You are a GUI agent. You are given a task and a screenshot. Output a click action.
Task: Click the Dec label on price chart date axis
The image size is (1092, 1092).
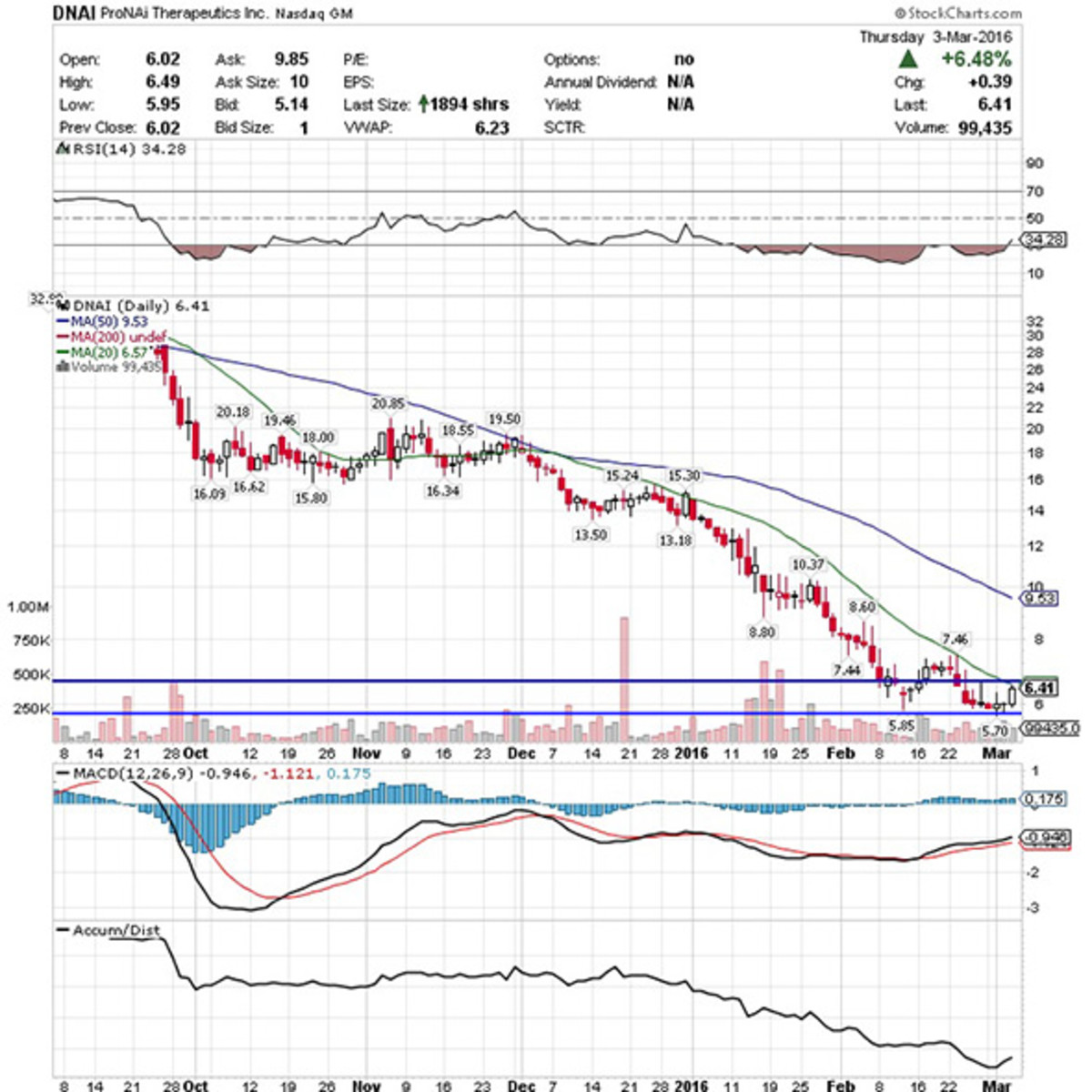click(x=521, y=753)
